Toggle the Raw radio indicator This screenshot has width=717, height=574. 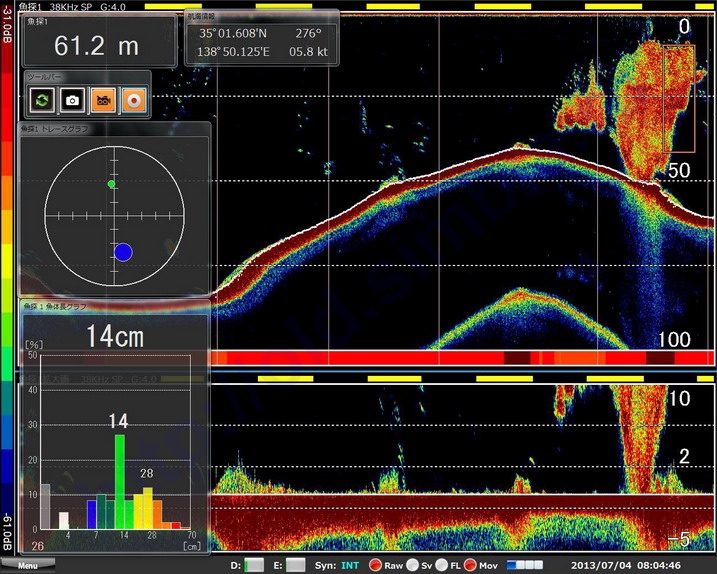[376, 565]
